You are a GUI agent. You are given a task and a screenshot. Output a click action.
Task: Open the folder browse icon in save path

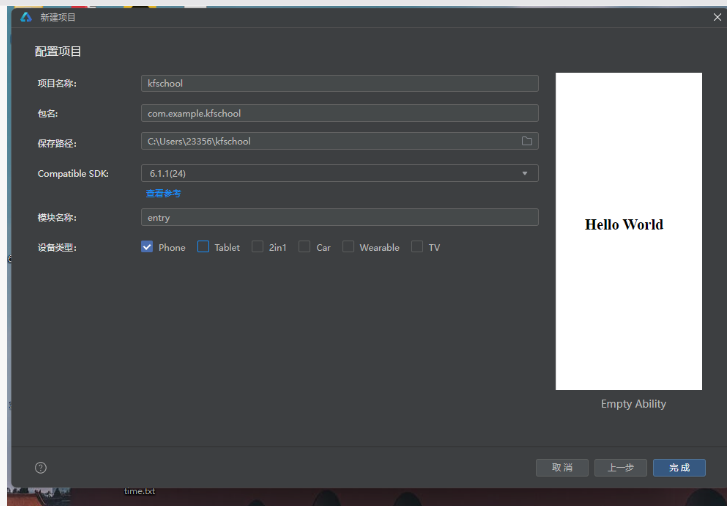[527, 141]
